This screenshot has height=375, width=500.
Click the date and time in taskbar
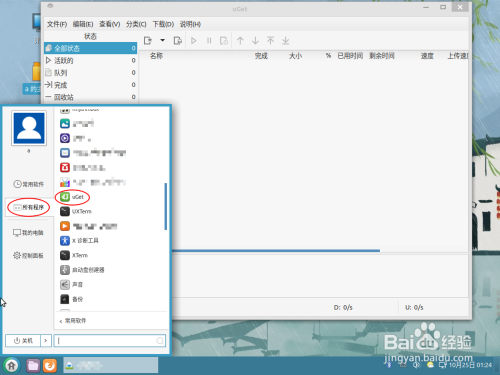pos(470,365)
